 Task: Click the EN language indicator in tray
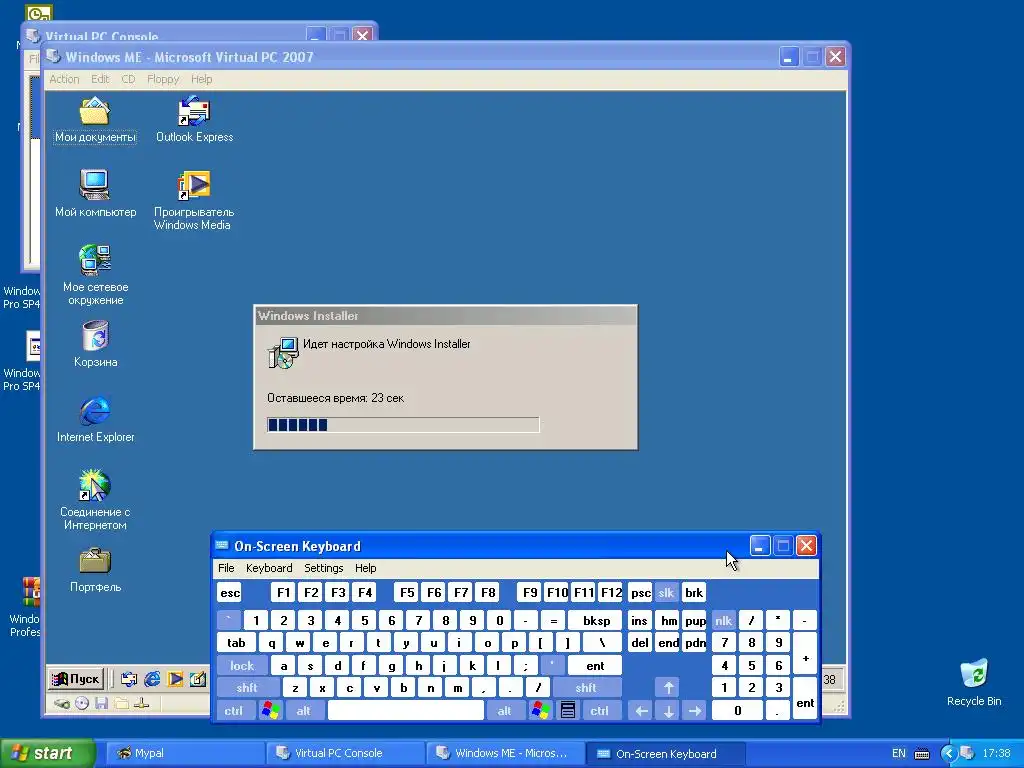coord(899,754)
